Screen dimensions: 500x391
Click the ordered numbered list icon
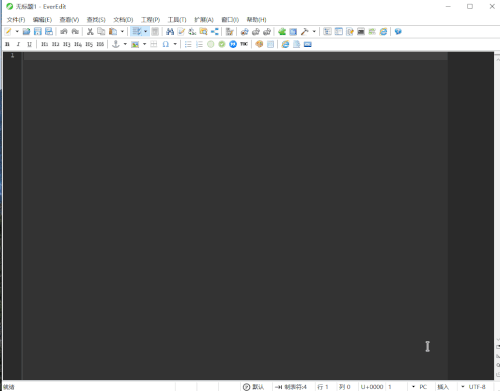[199, 44]
